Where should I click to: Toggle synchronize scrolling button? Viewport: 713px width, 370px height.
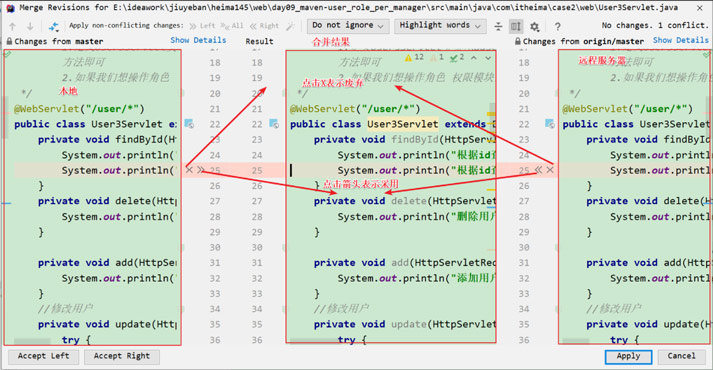pyautogui.click(x=516, y=26)
